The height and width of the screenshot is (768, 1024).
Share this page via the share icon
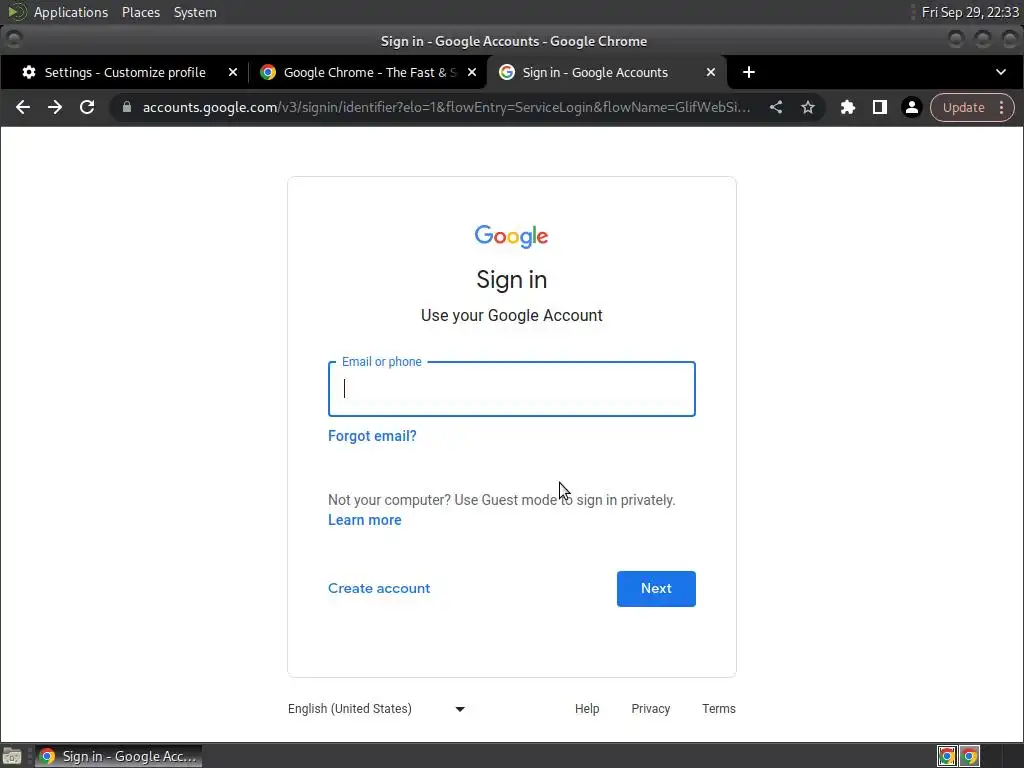pos(776,107)
